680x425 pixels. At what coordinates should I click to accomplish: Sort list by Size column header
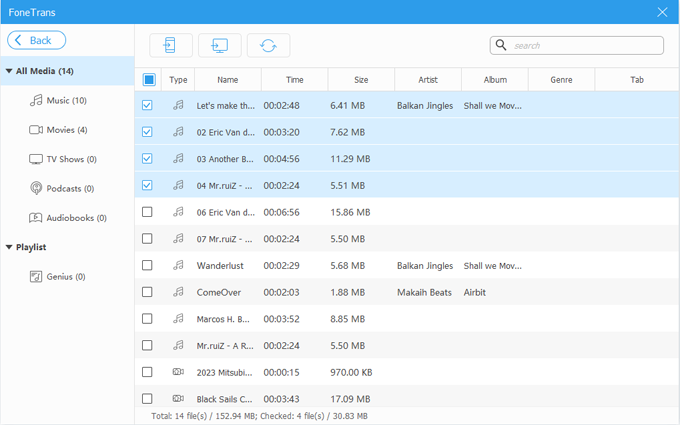[360, 80]
